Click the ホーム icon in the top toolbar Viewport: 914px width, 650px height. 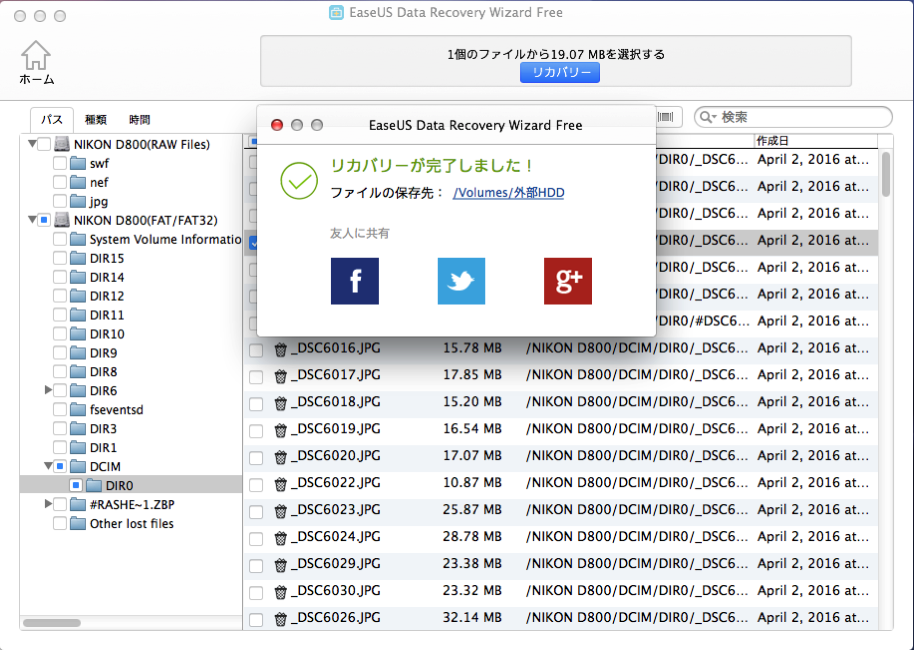pos(35,55)
